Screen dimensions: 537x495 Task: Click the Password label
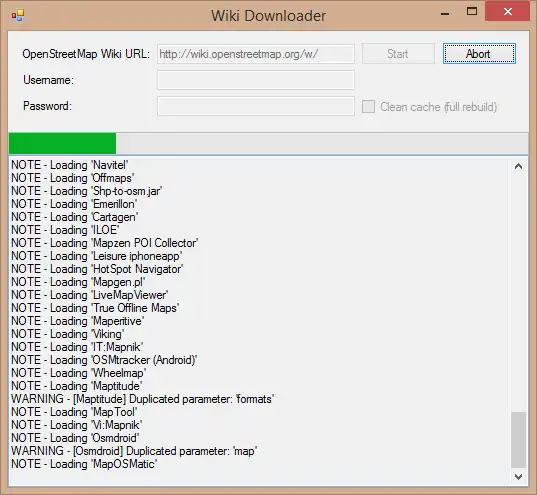[47, 106]
